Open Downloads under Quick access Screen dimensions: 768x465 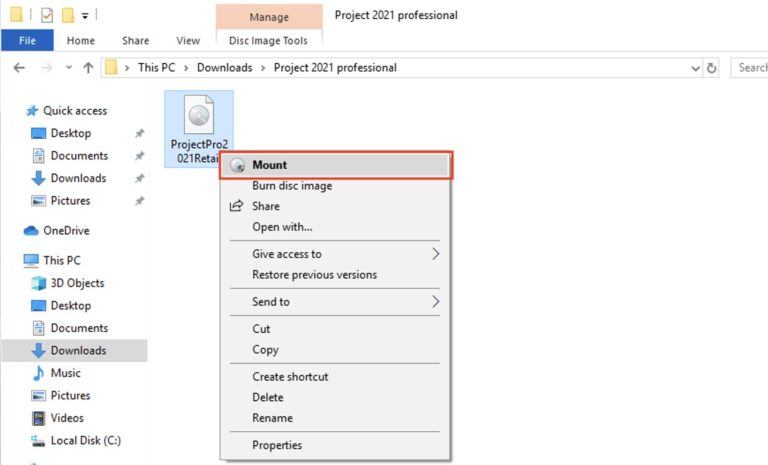tap(78, 178)
